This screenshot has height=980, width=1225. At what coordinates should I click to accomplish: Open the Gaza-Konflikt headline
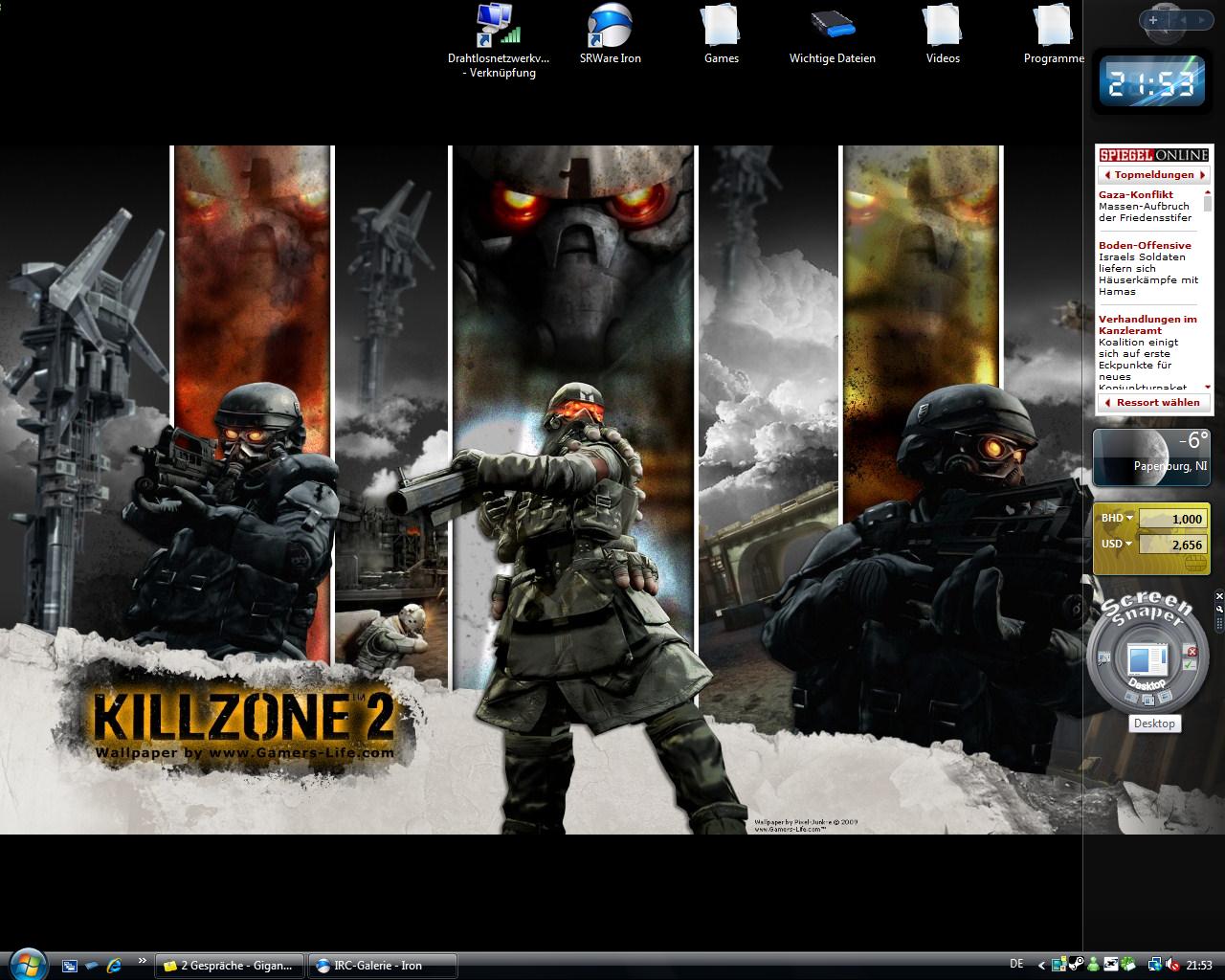coord(1135,194)
